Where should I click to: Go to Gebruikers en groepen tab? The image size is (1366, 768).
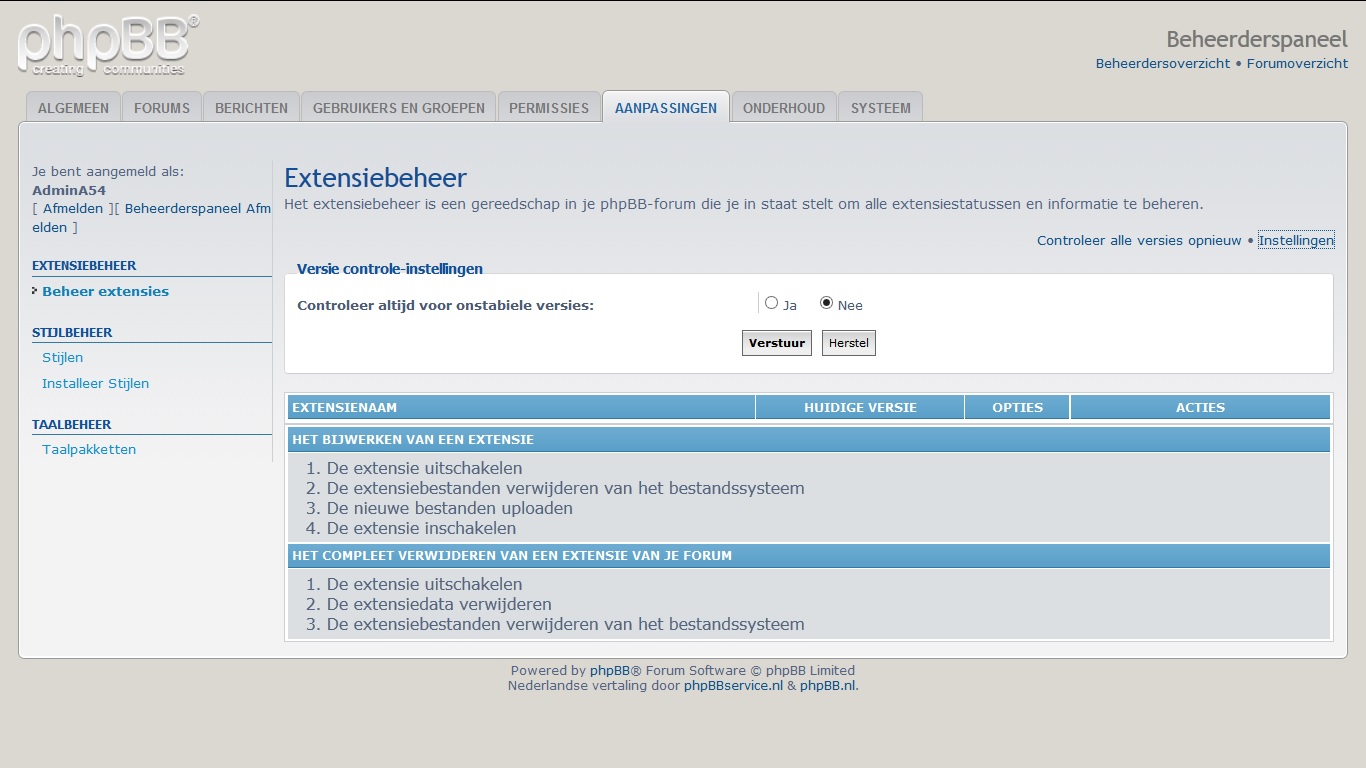click(x=398, y=107)
